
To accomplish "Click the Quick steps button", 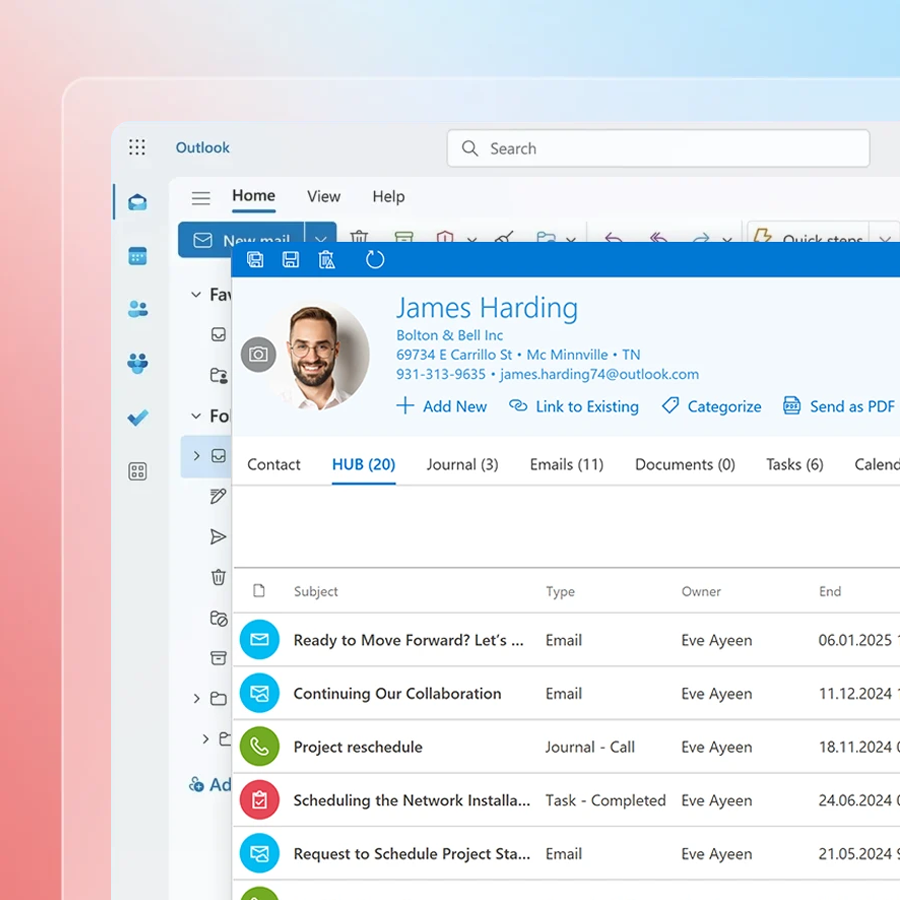I will pos(808,238).
